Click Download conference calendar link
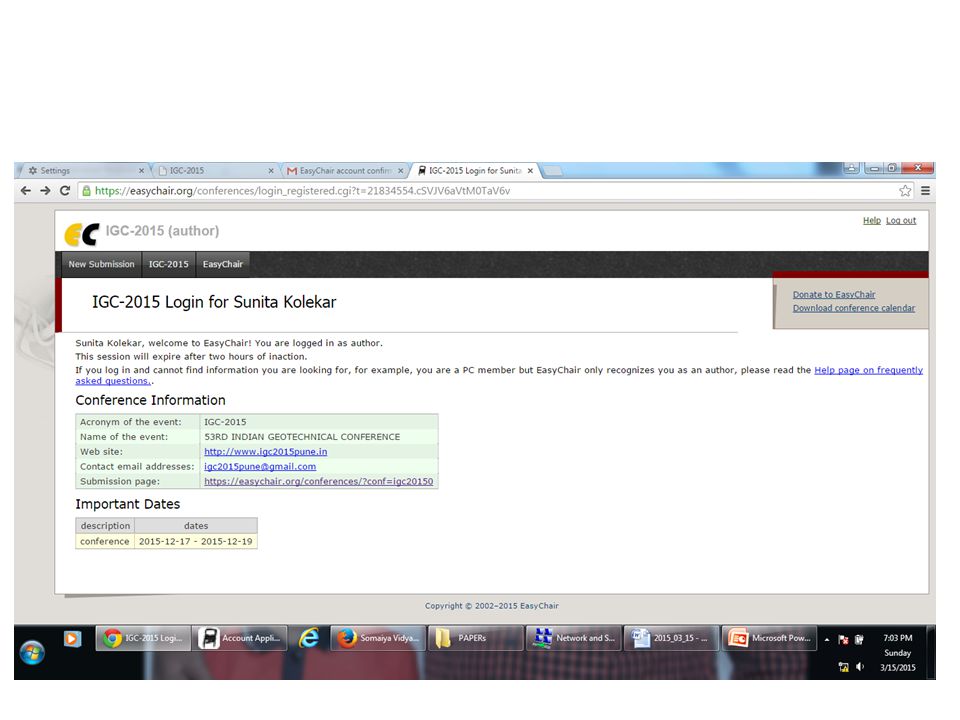 pyautogui.click(x=854, y=308)
